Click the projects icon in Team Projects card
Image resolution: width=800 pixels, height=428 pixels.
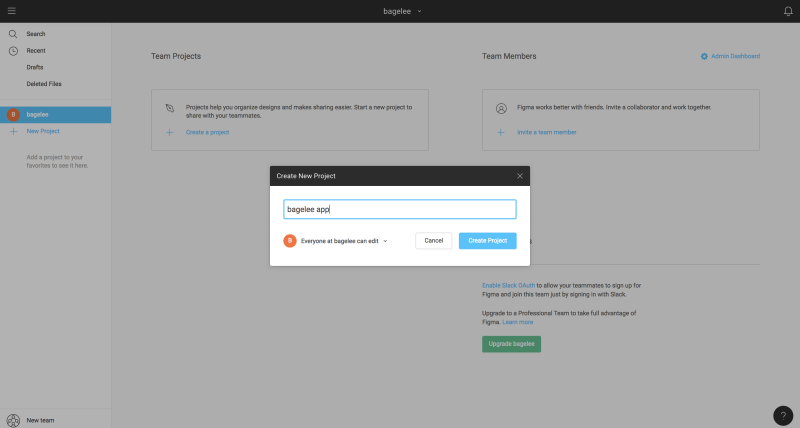point(170,108)
